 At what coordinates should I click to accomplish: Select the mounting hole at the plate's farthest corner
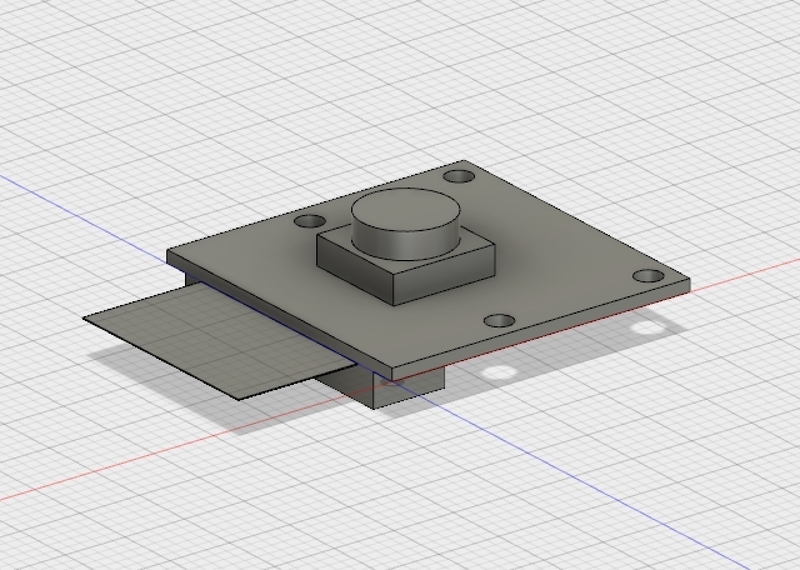coord(459,177)
